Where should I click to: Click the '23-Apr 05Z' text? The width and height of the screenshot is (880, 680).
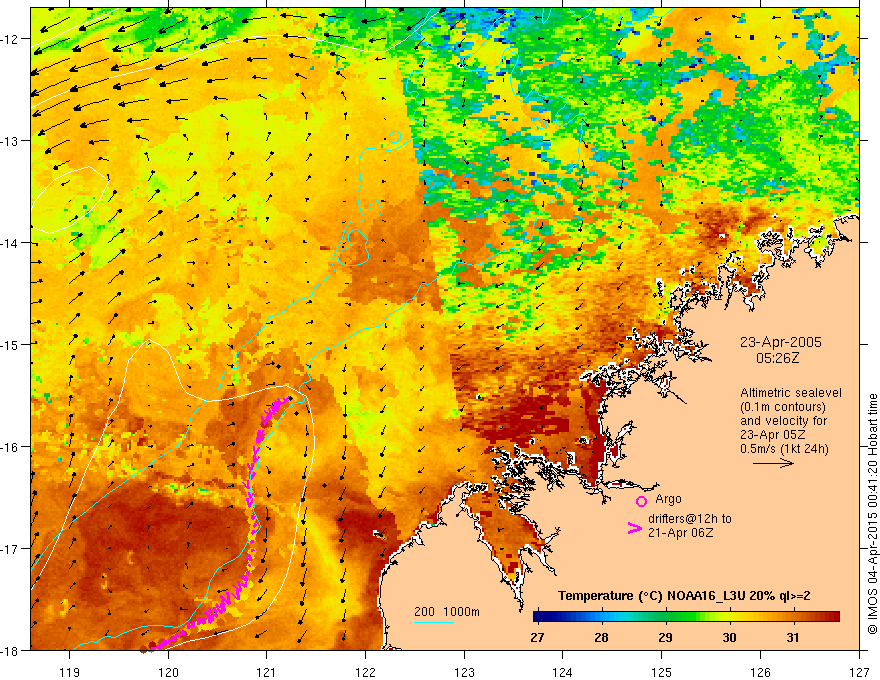[773, 435]
